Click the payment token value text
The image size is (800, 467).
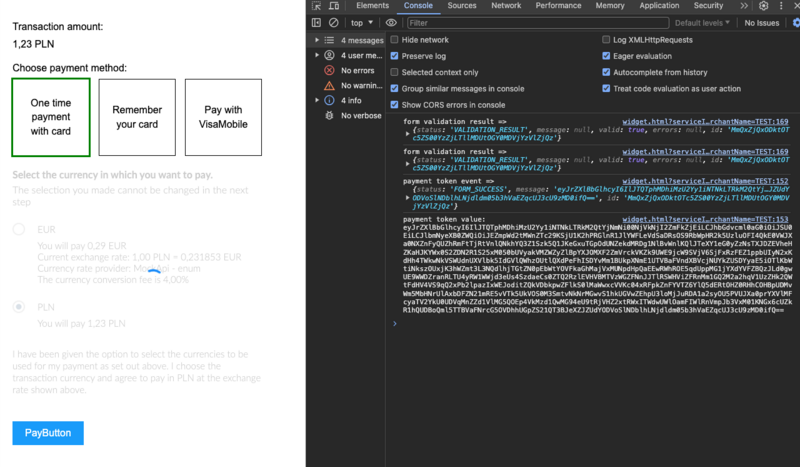click(x=597, y=268)
